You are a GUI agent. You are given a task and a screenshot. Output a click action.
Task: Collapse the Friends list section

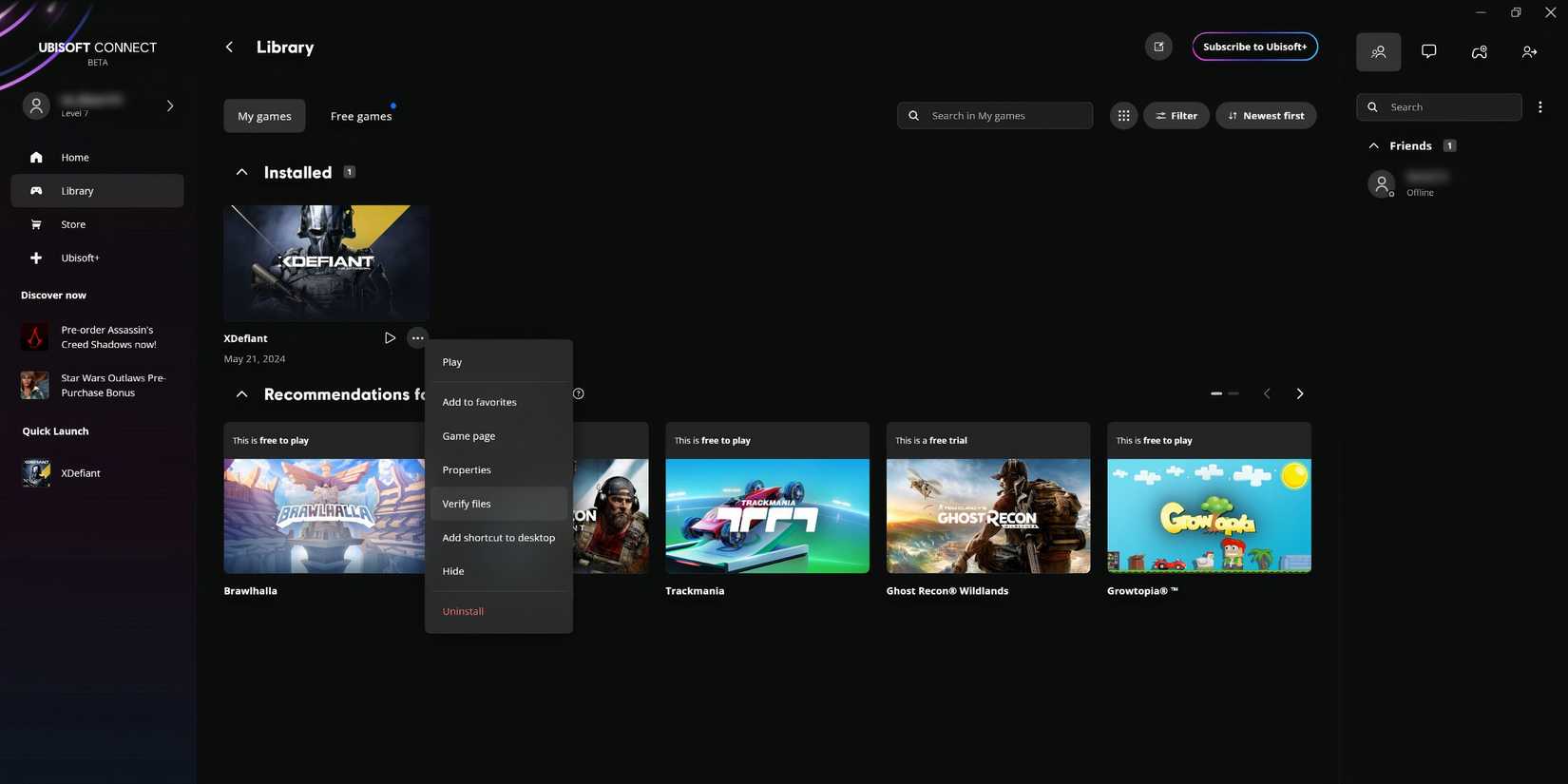tap(1373, 146)
